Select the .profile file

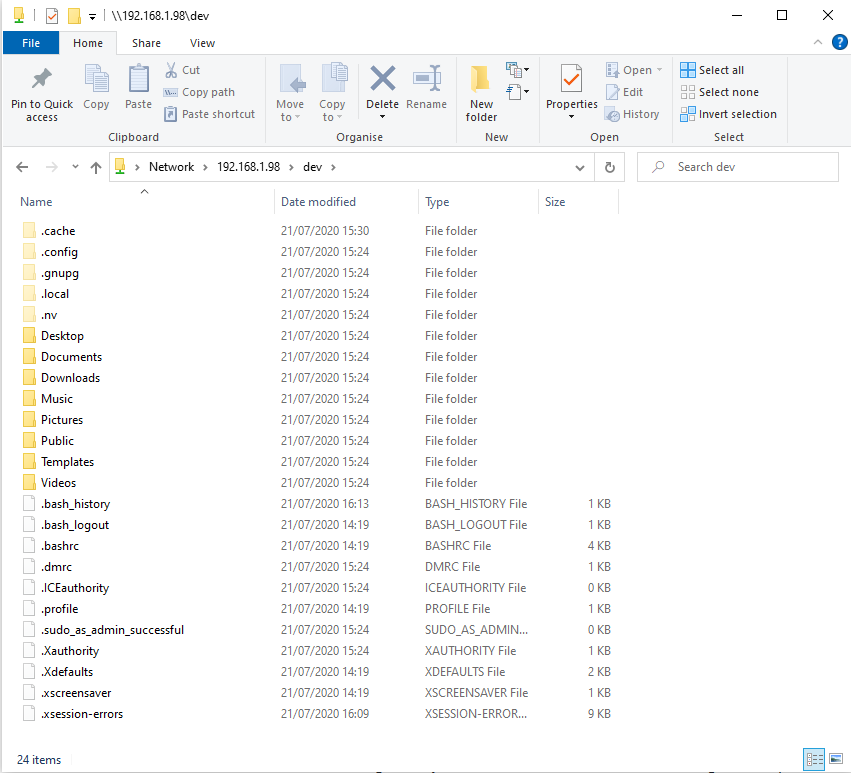click(60, 609)
